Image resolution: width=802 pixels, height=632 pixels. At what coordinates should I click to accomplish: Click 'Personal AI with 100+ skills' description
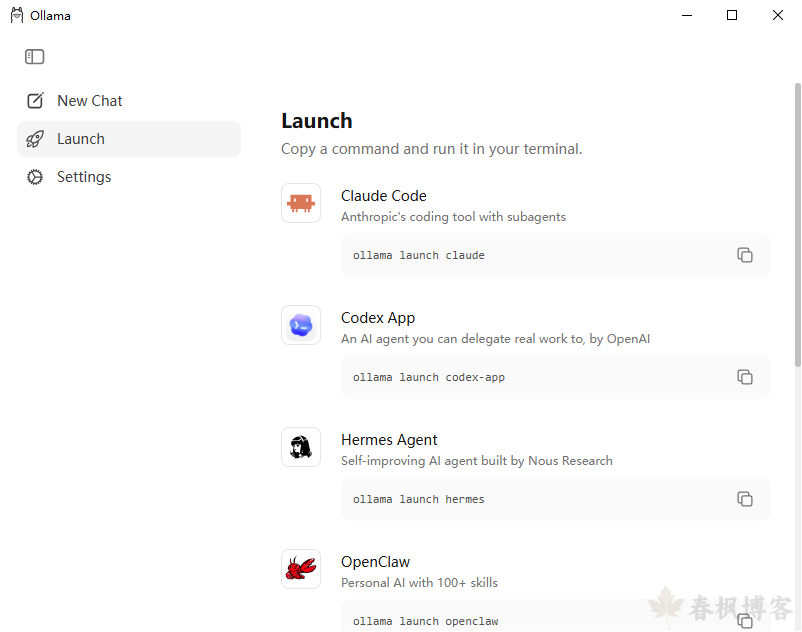[x=419, y=582]
